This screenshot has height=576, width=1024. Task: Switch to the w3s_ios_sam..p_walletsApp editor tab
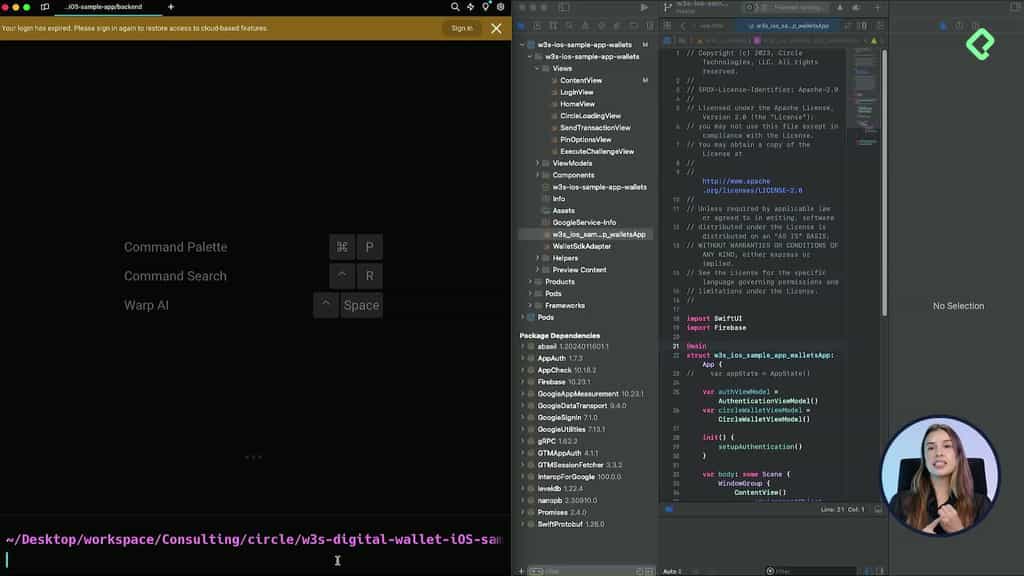(x=790, y=26)
